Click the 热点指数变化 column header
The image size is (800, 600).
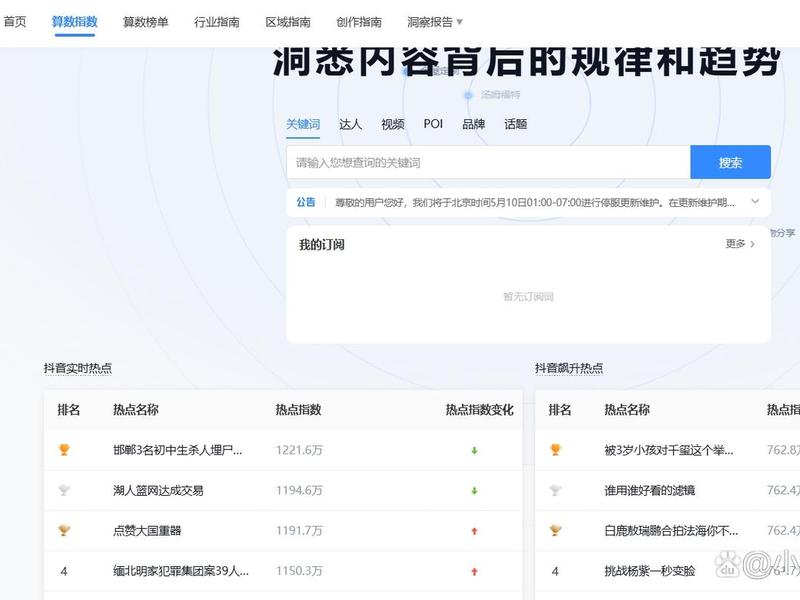point(480,410)
